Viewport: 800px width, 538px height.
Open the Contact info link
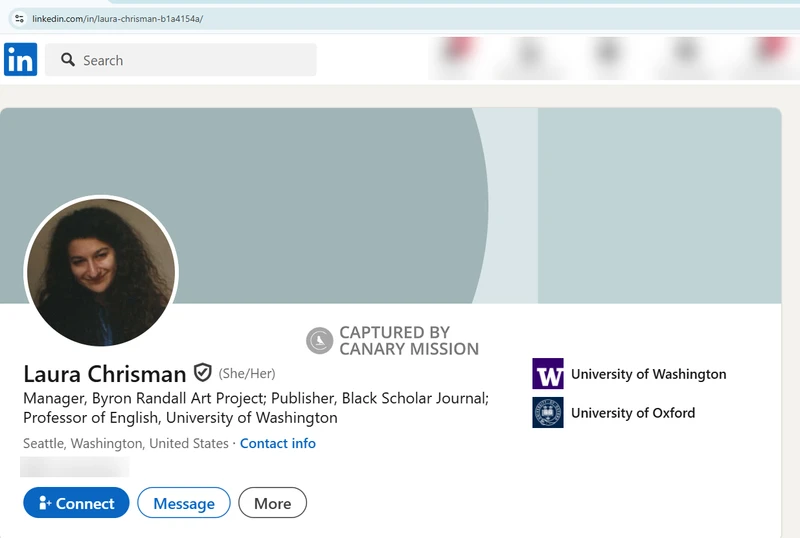pyautogui.click(x=277, y=443)
